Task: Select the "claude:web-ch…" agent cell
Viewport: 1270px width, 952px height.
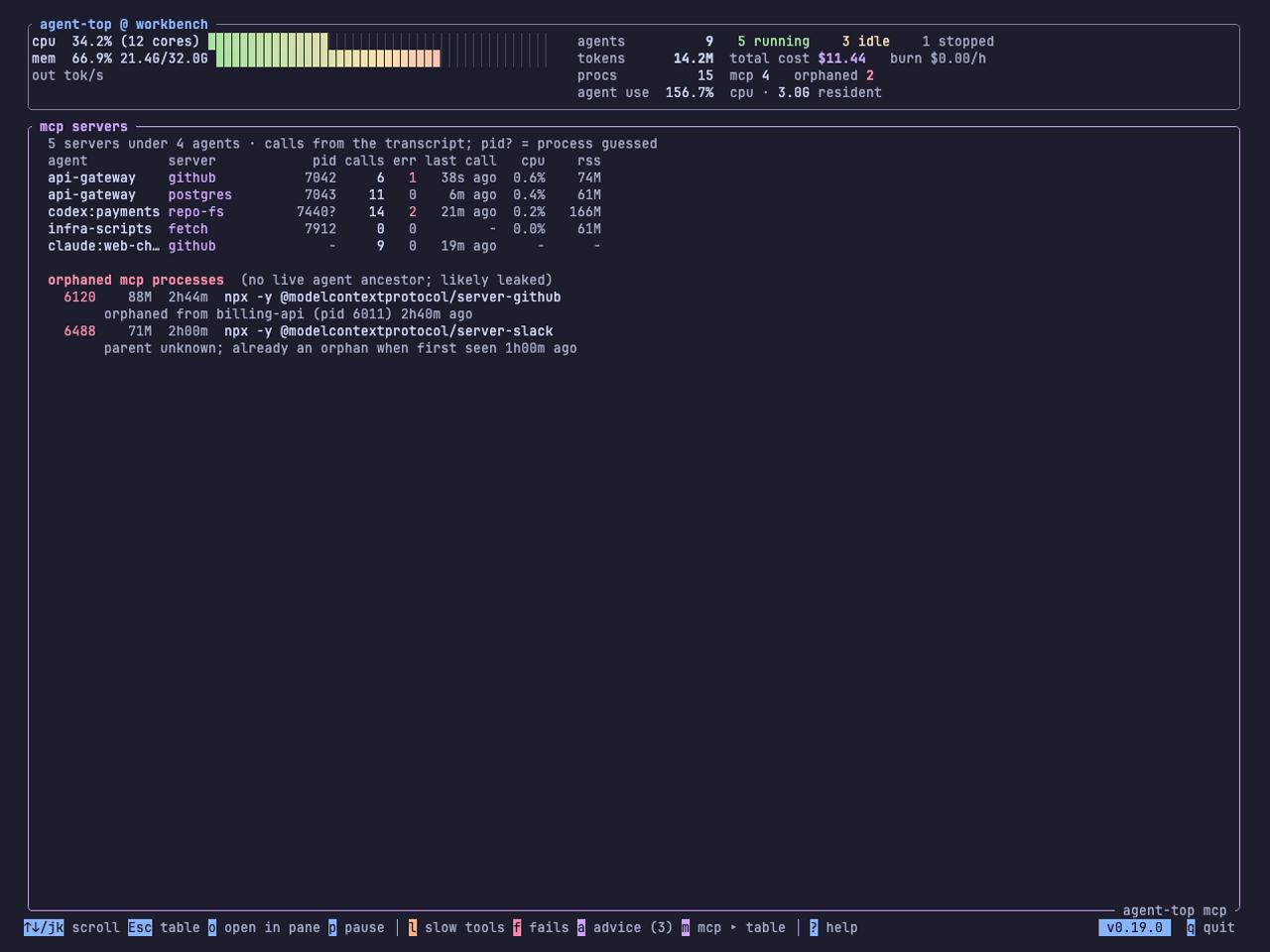Action: (x=104, y=246)
